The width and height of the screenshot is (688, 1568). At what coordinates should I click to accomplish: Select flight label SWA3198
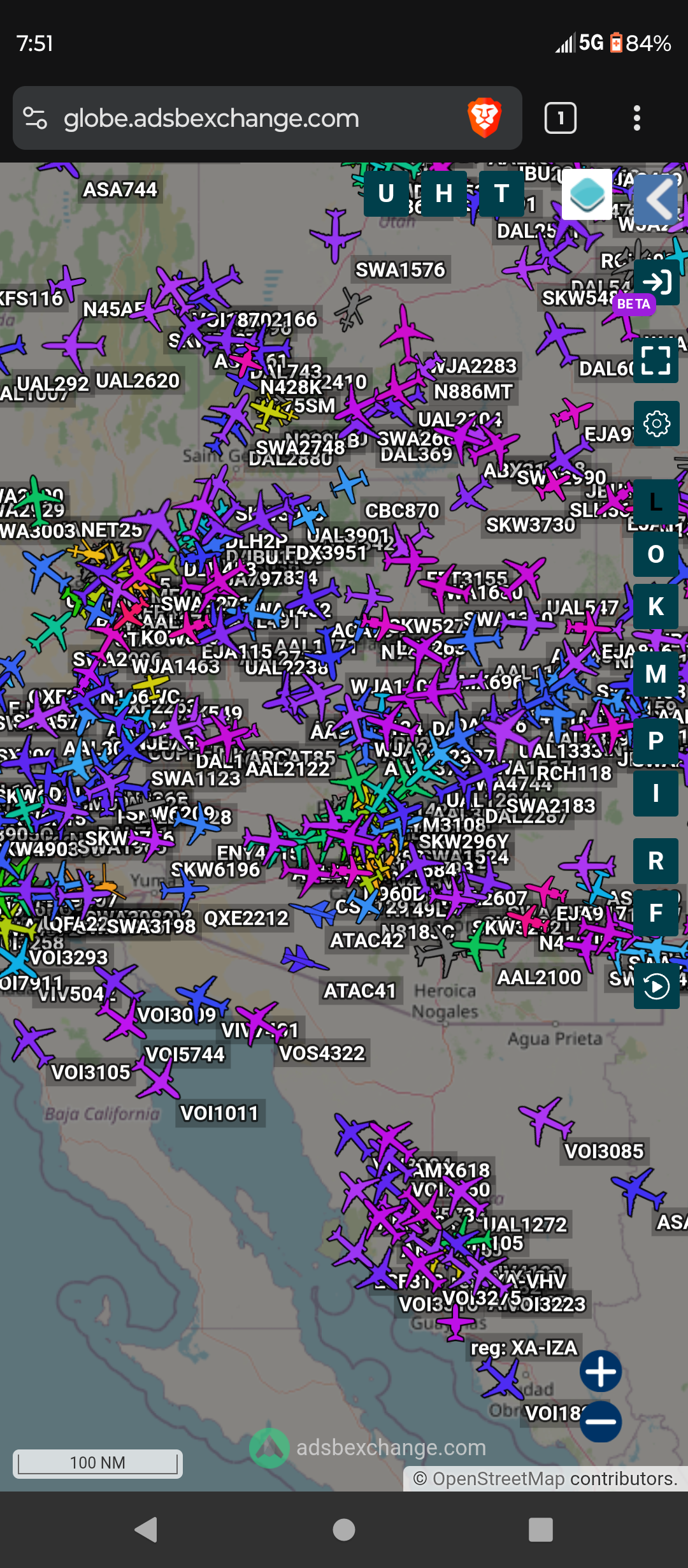[151, 926]
